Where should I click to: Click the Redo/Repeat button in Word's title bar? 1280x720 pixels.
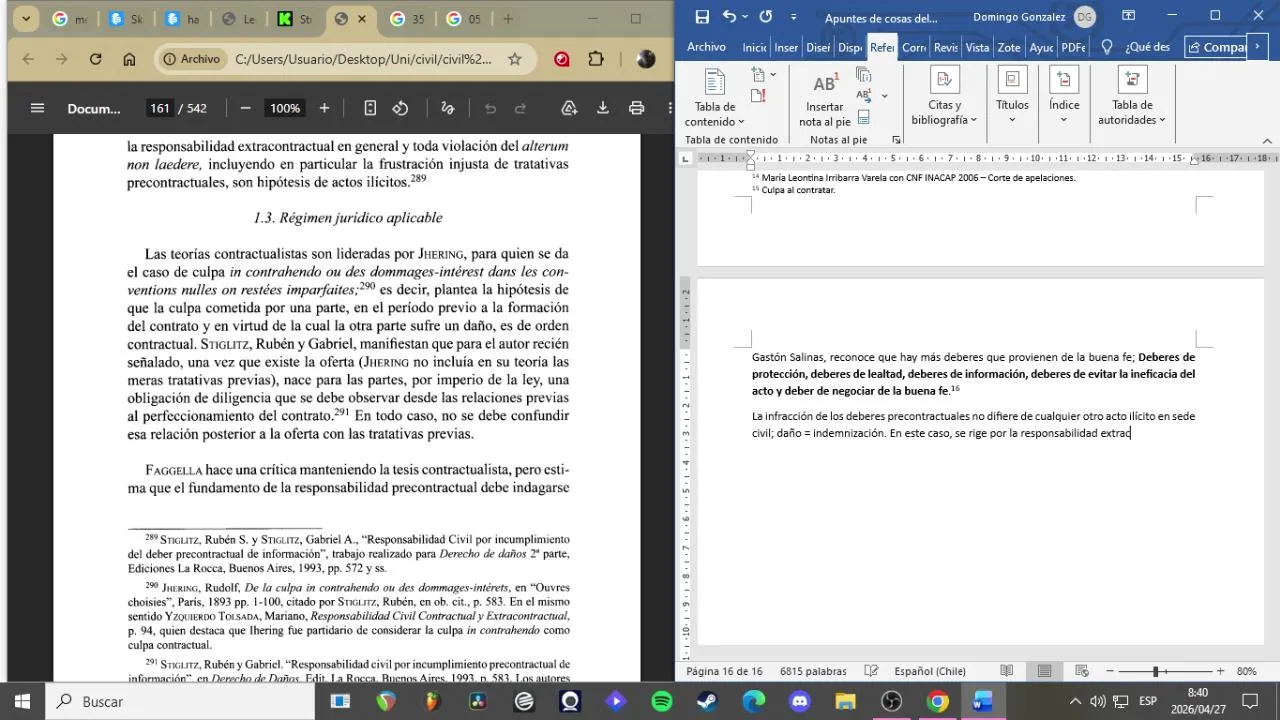click(x=766, y=17)
